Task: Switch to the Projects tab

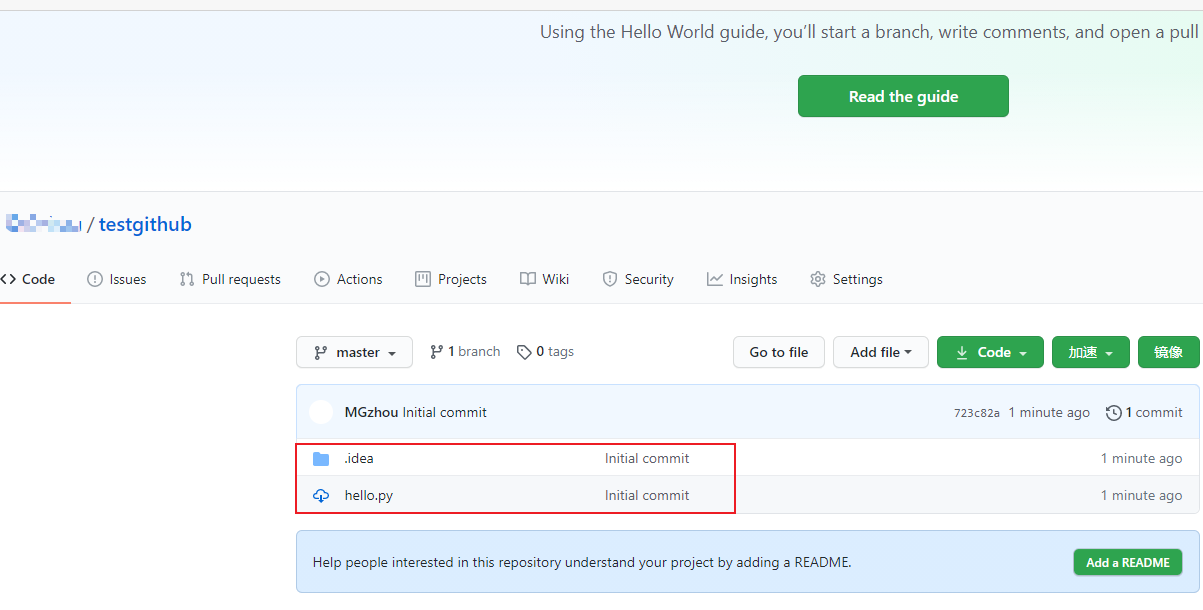Action: [451, 279]
